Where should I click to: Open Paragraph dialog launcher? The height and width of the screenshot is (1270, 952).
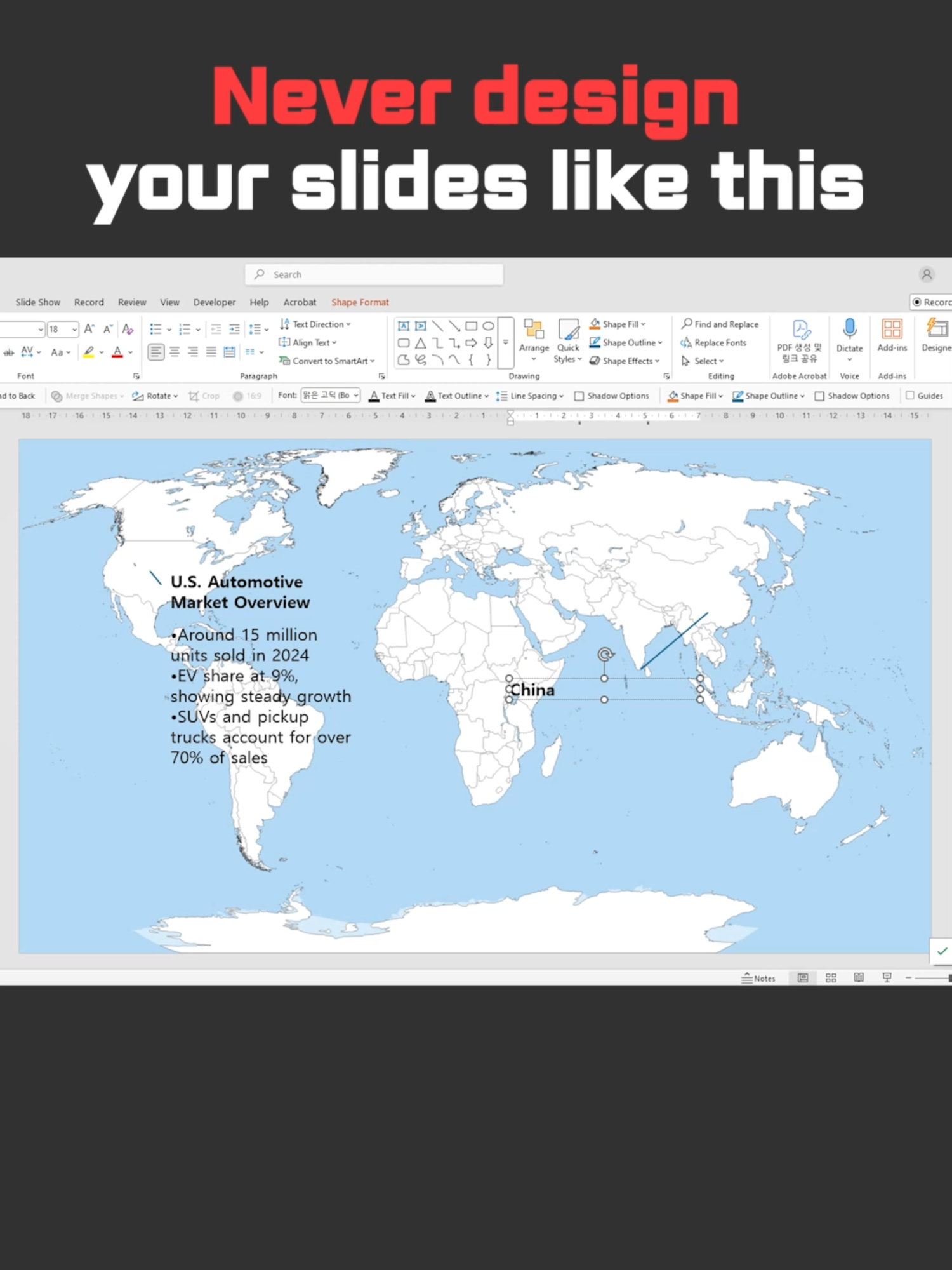[381, 376]
